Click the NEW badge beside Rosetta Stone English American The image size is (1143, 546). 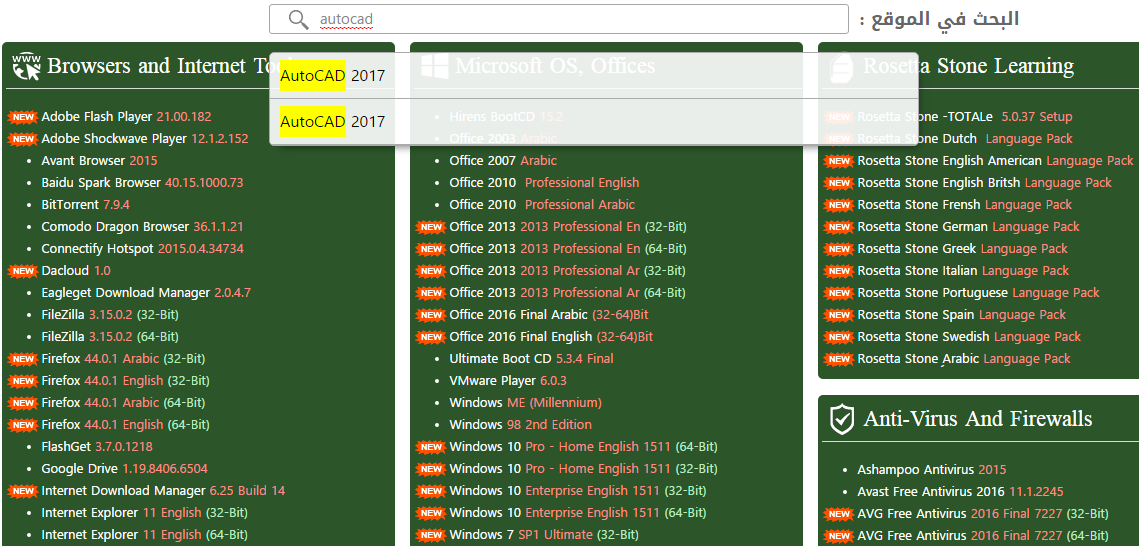click(839, 161)
